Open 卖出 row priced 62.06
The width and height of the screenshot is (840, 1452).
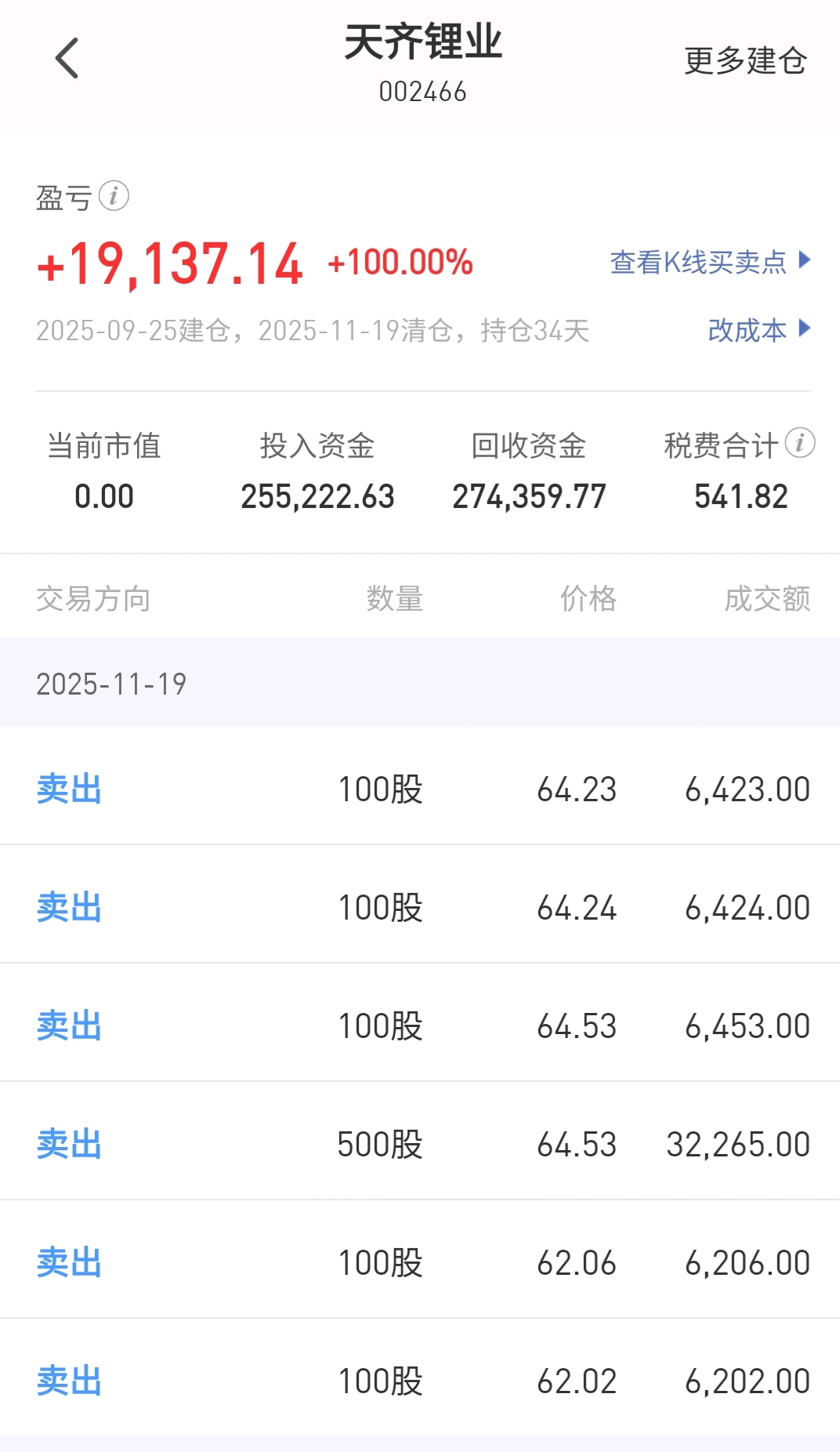pos(420,1260)
